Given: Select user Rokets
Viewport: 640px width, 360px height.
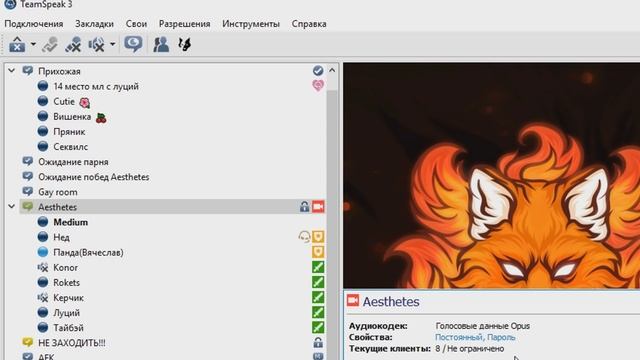Looking at the screenshot, I should pyautogui.click(x=67, y=283).
